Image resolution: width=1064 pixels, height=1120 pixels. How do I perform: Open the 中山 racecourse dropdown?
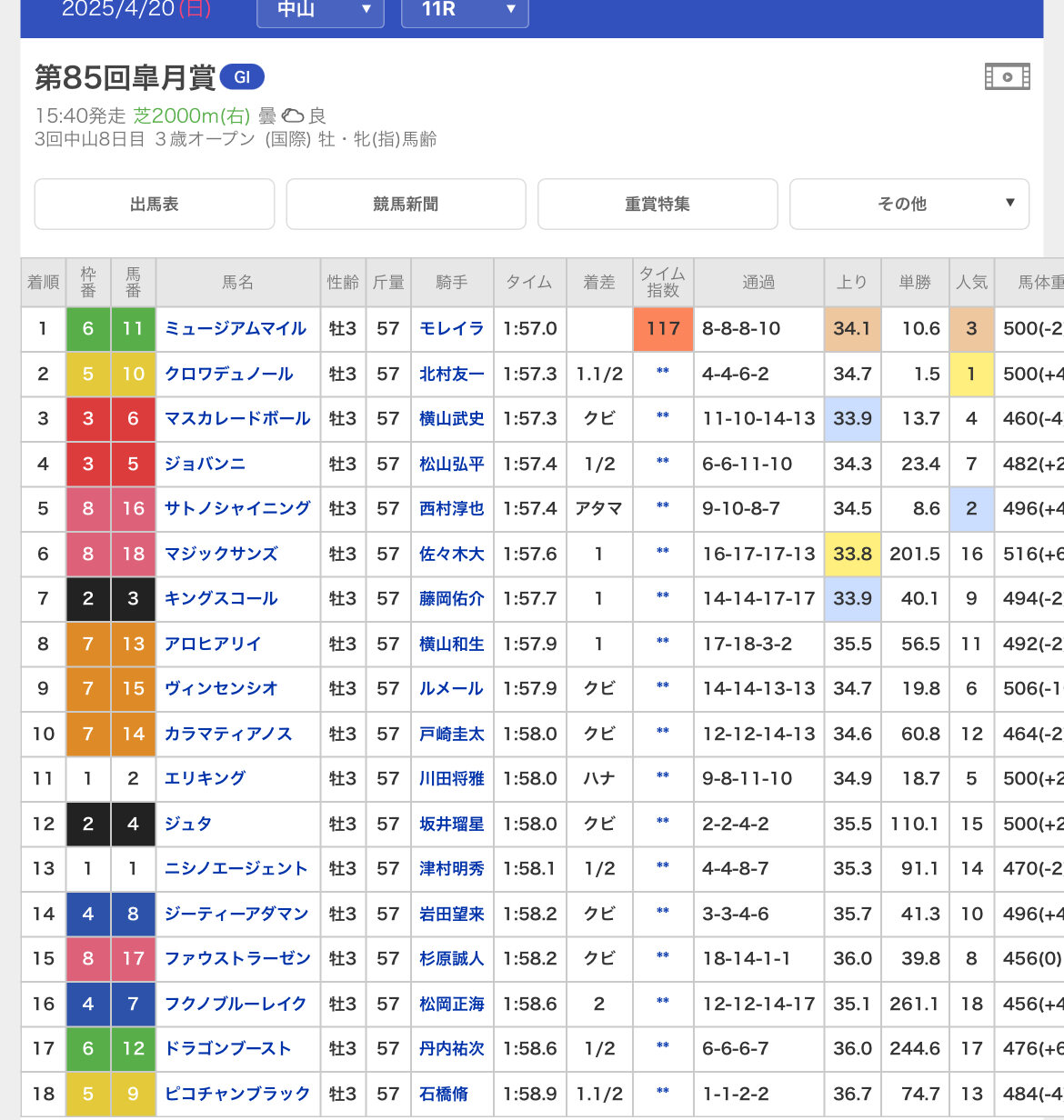tap(320, 10)
